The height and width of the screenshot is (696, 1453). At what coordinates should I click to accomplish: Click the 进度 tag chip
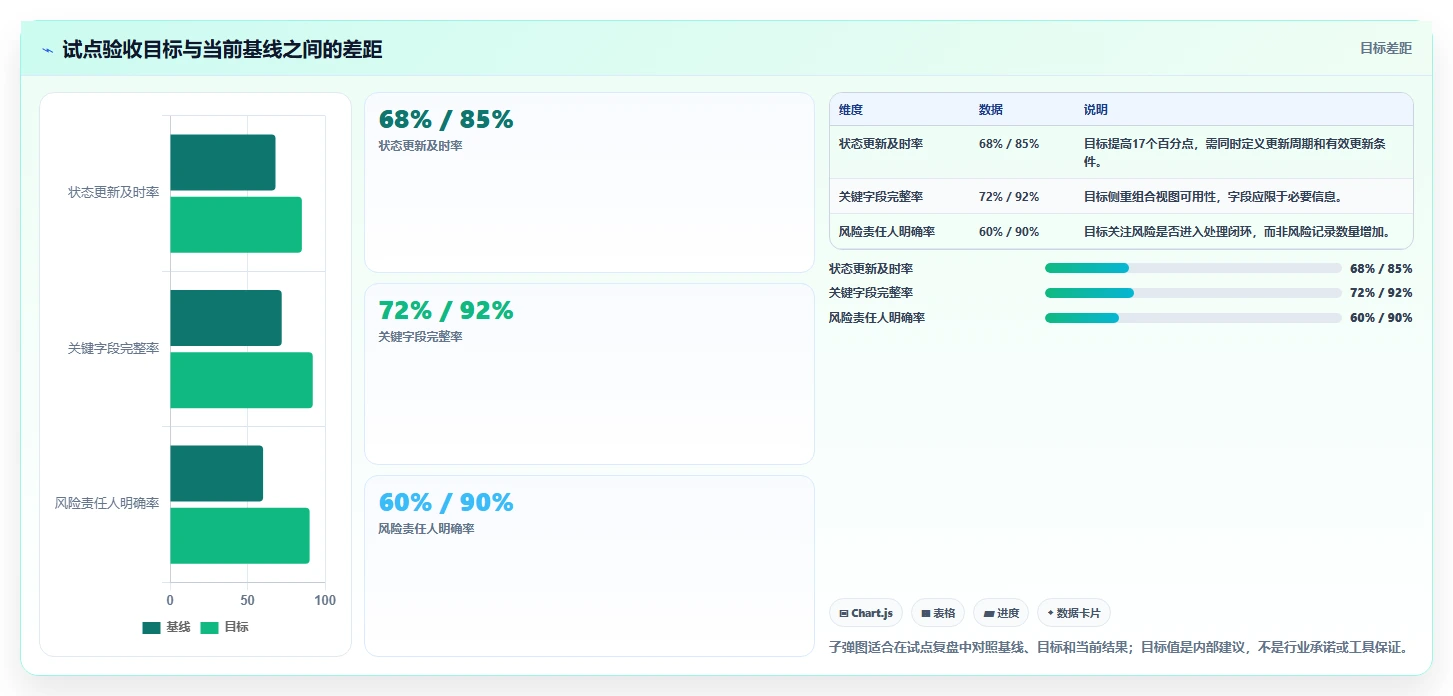click(1001, 613)
